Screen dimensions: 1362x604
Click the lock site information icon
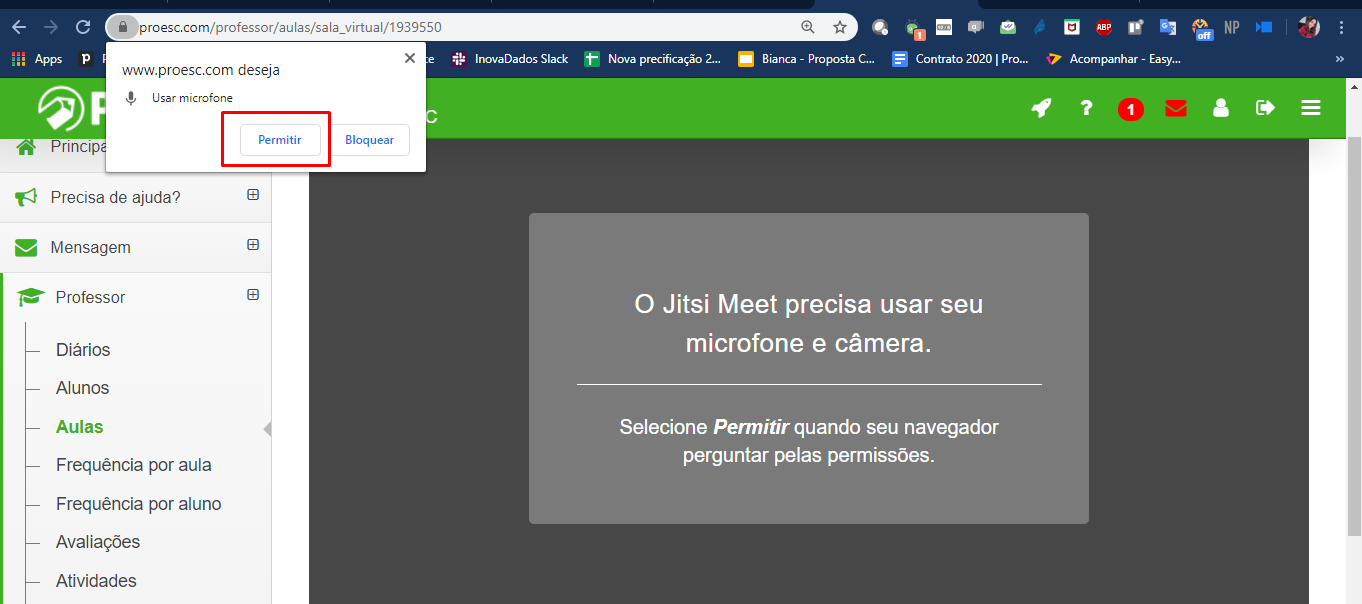[x=122, y=27]
